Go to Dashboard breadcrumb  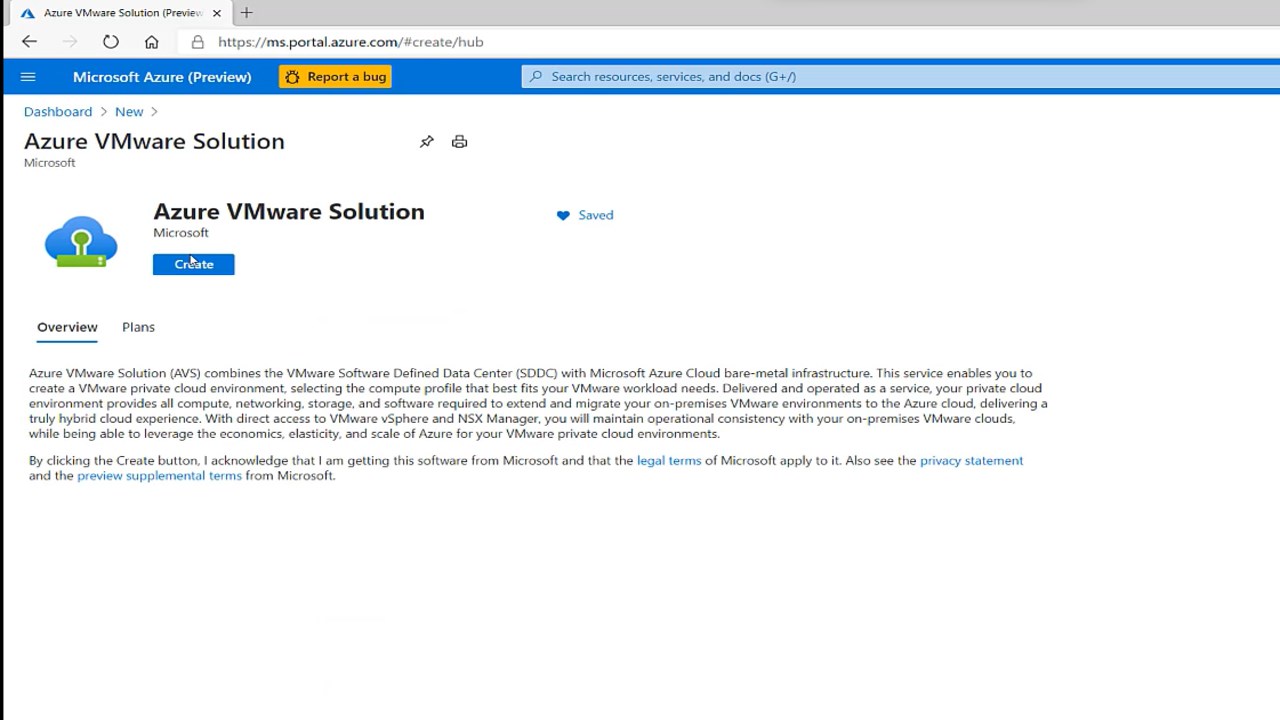tap(58, 111)
